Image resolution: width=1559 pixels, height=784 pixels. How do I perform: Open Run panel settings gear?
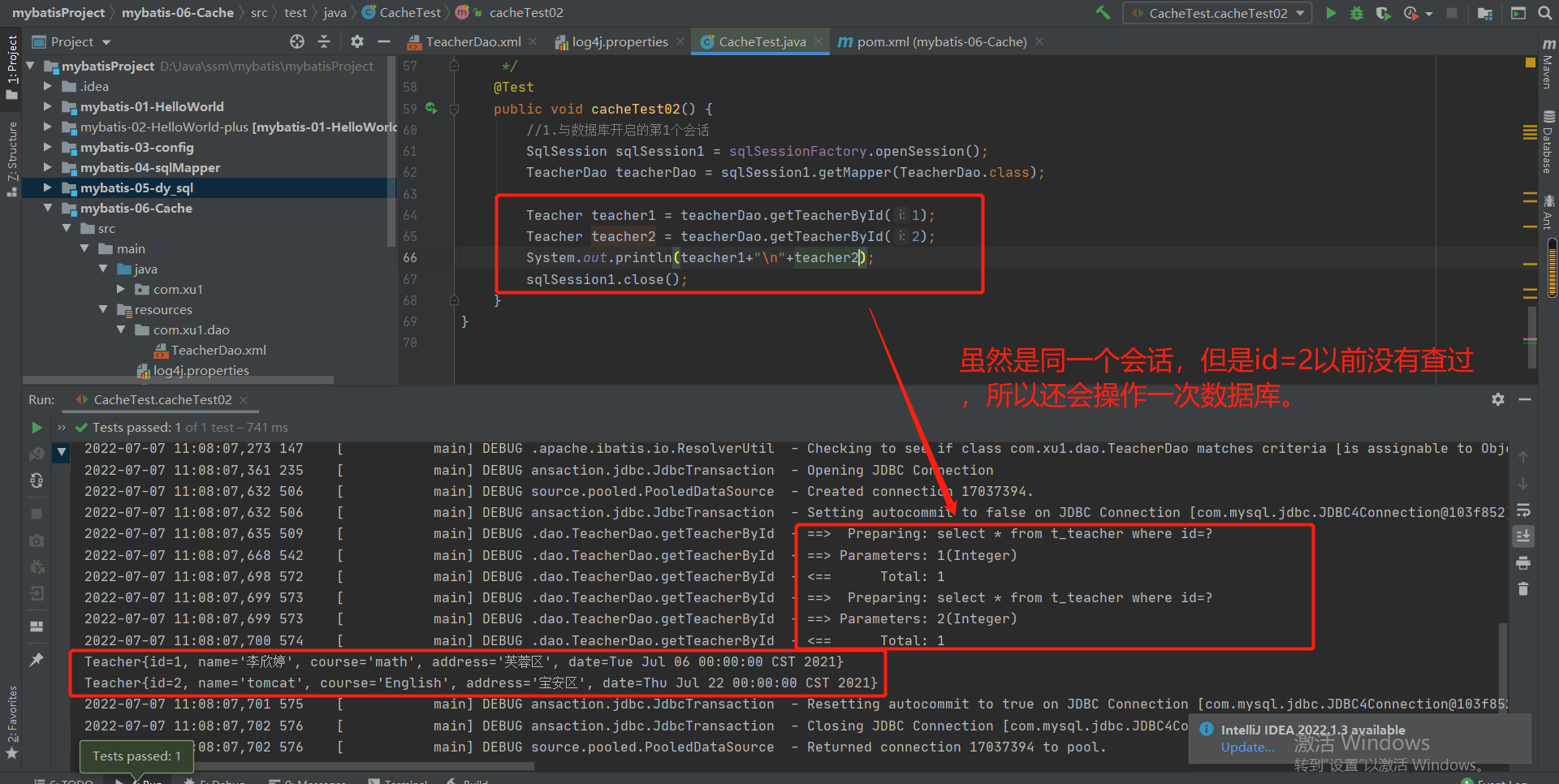[x=1498, y=399]
